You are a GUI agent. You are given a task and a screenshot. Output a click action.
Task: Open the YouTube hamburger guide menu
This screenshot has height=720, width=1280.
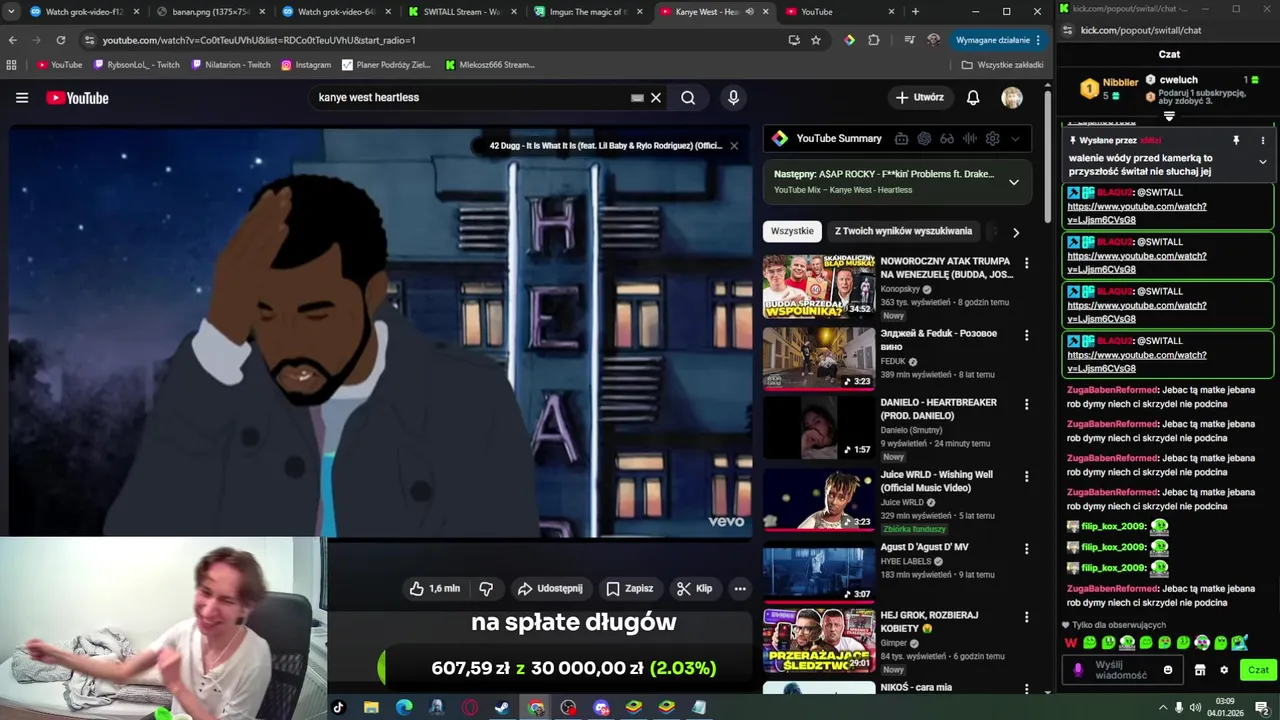point(22,98)
